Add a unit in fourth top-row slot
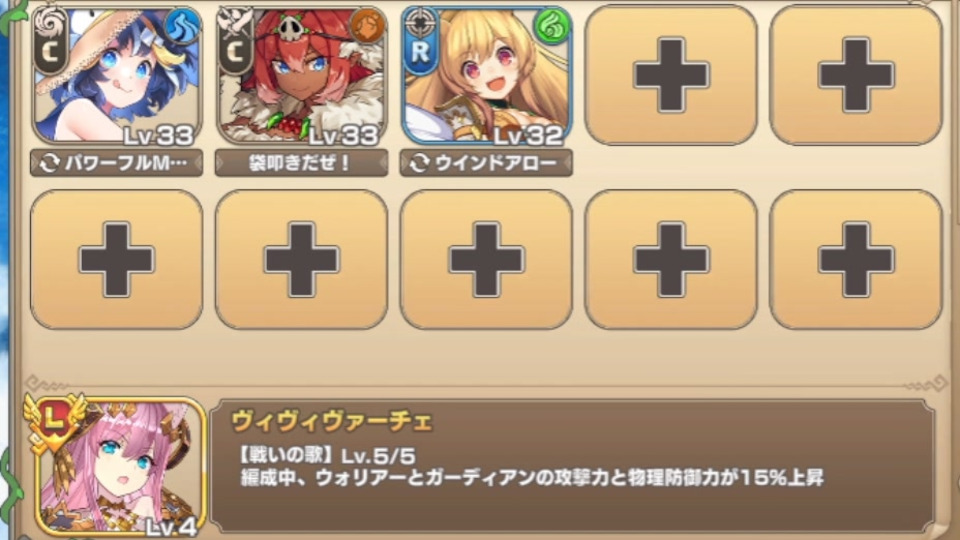Screen dimensions: 960x540 671,75
